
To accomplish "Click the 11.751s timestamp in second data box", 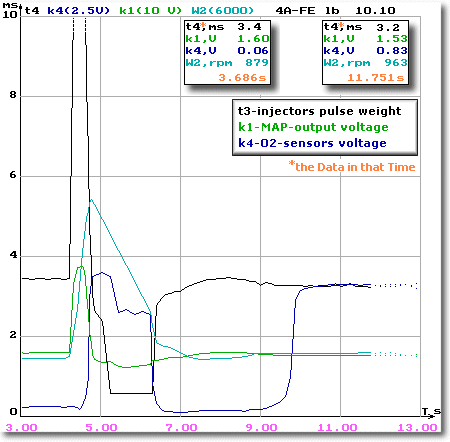I will [x=376, y=78].
